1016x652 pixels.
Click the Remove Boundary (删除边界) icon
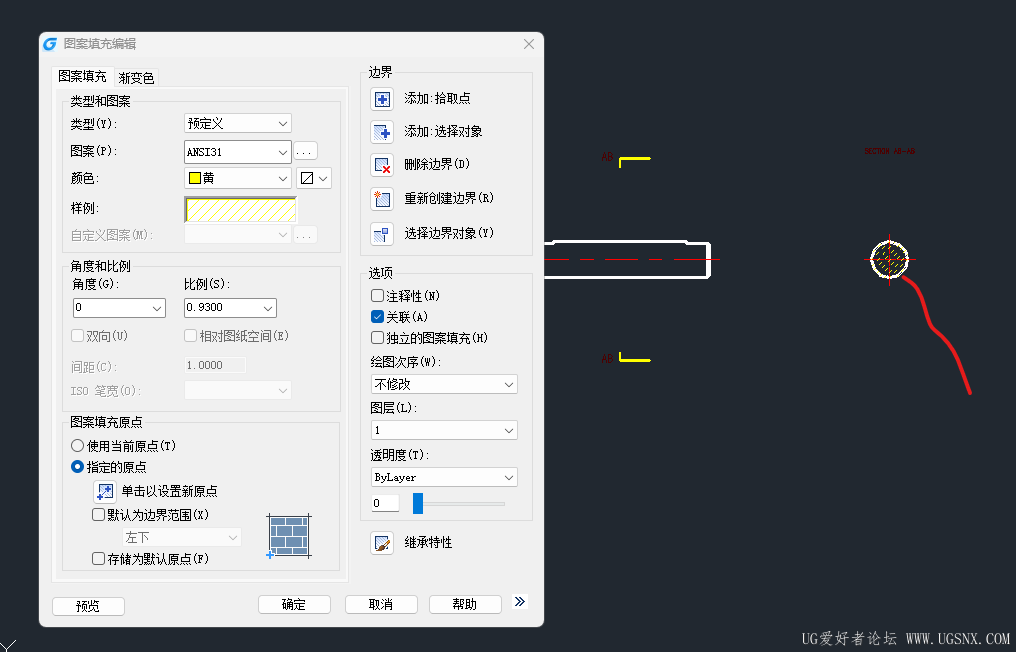coord(382,165)
